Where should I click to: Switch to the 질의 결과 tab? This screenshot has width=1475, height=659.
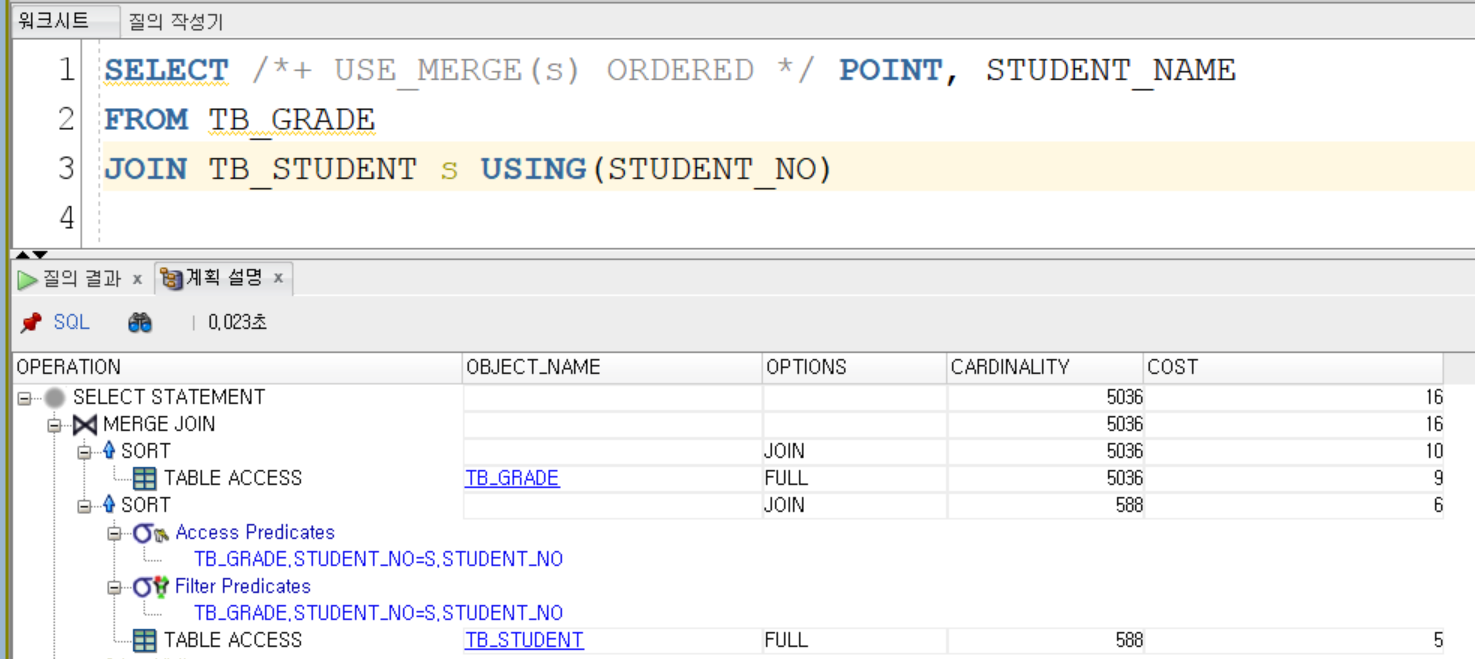(80, 279)
